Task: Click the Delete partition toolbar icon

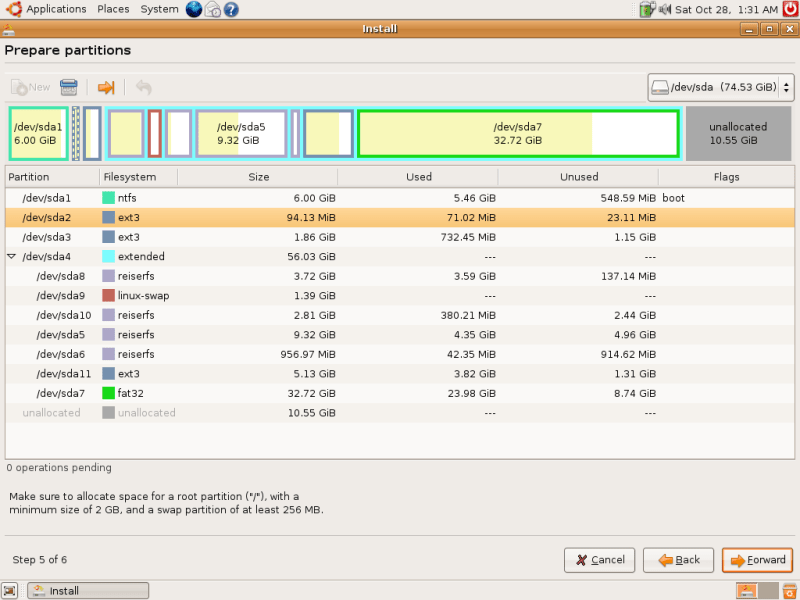Action: point(69,87)
